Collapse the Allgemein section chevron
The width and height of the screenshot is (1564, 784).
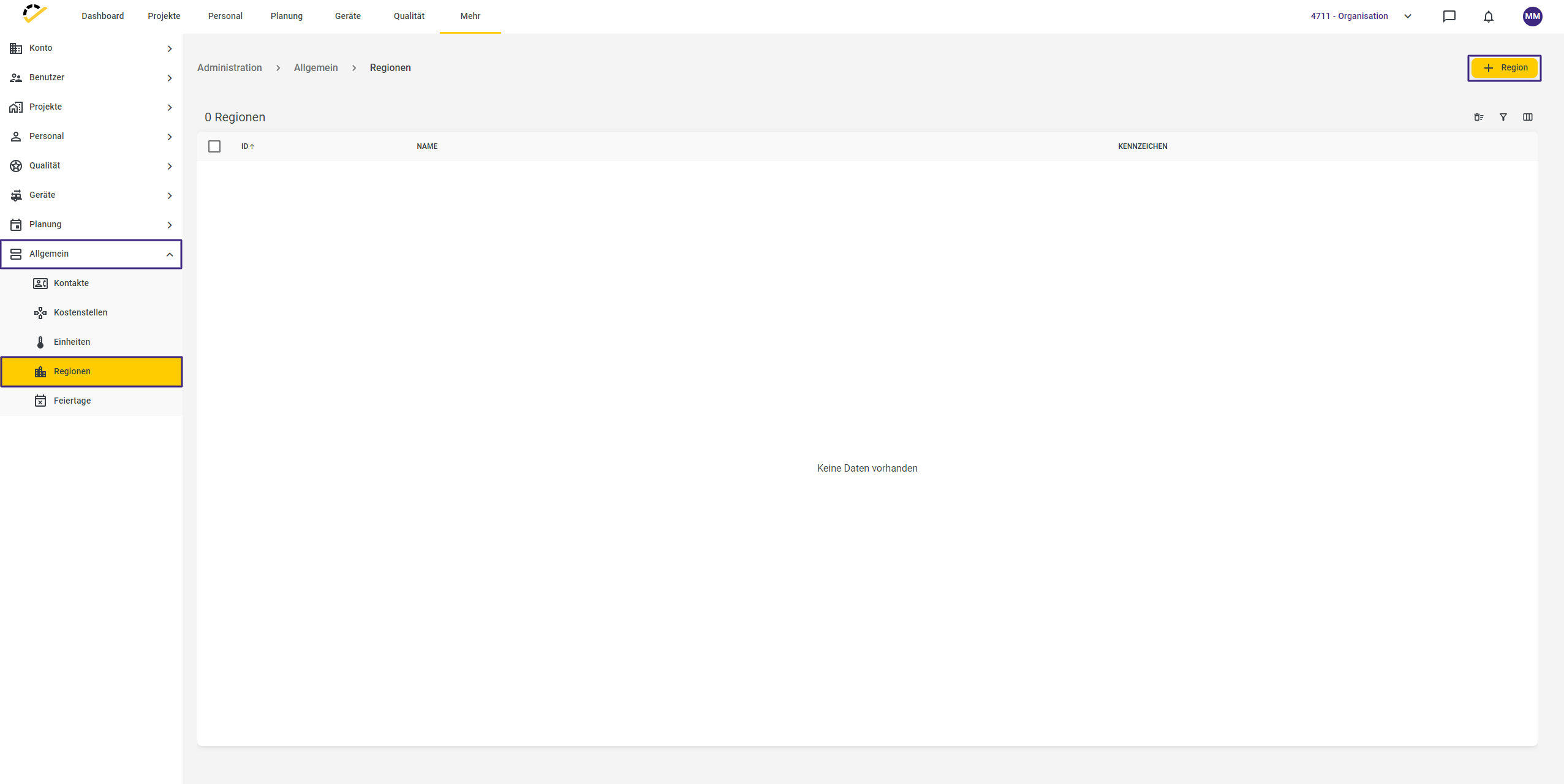(x=170, y=254)
